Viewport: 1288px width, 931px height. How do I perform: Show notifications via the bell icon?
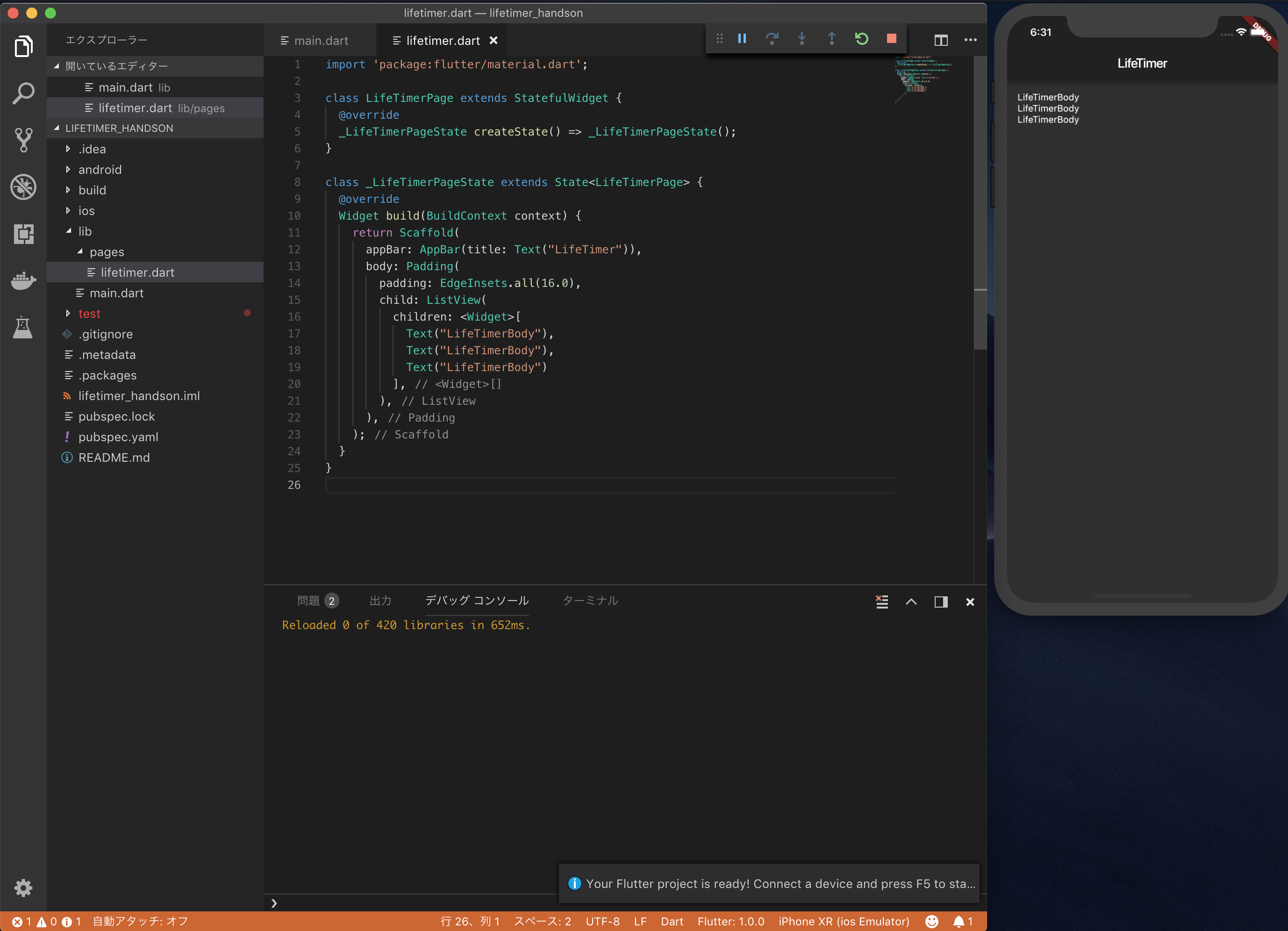[963, 921]
